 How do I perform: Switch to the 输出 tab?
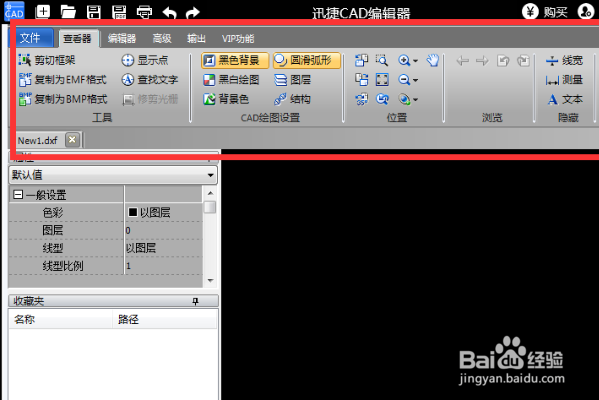pyautogui.click(x=196, y=39)
